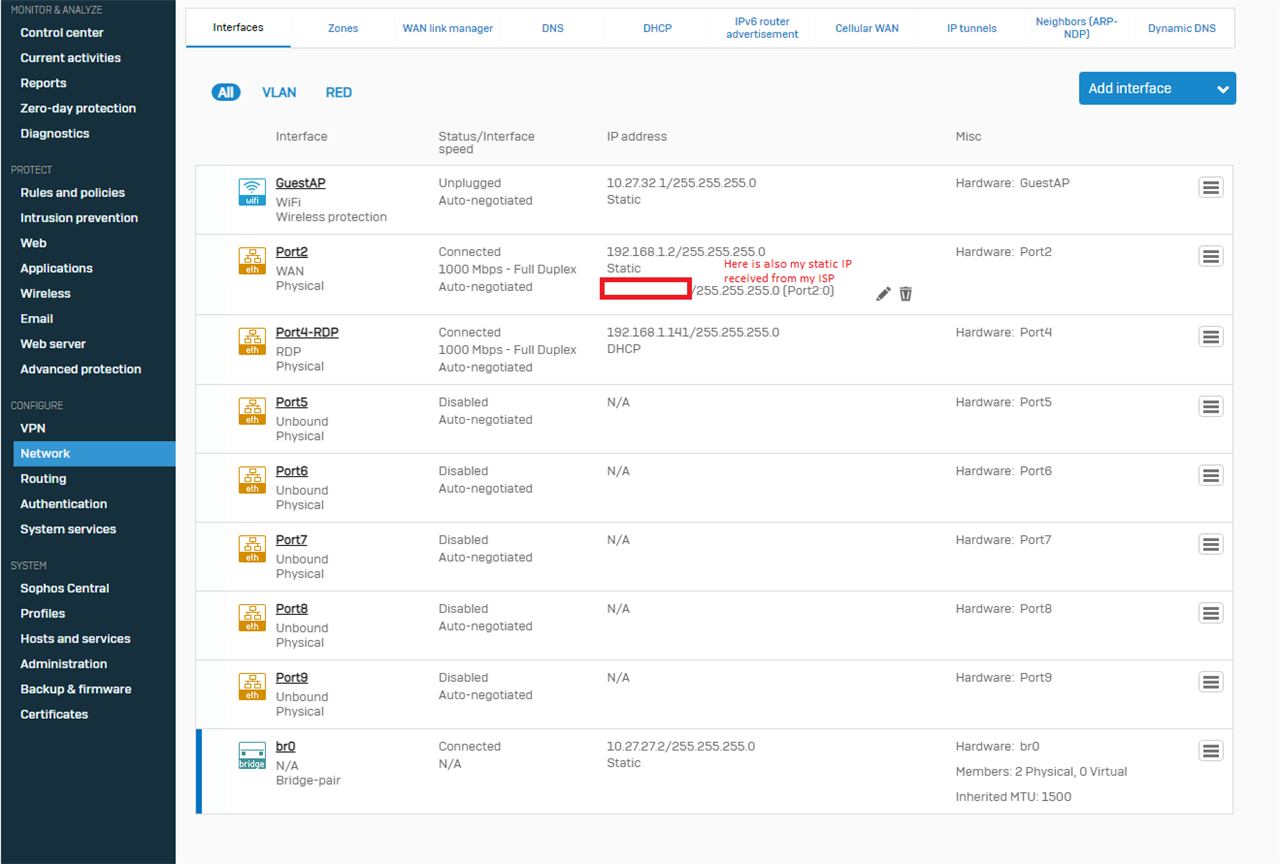The height and width of the screenshot is (864, 1280).
Task: Filter interfaces by RED
Action: pos(339,92)
